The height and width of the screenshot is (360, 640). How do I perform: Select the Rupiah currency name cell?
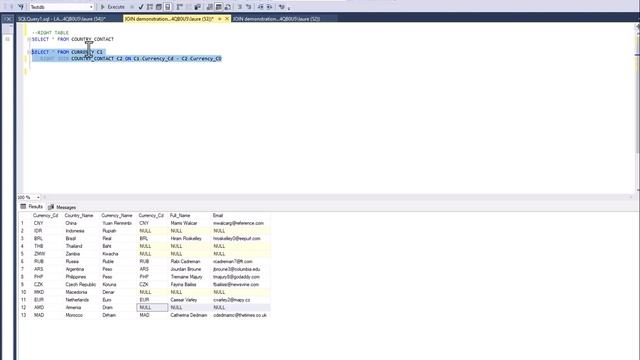click(x=118, y=231)
